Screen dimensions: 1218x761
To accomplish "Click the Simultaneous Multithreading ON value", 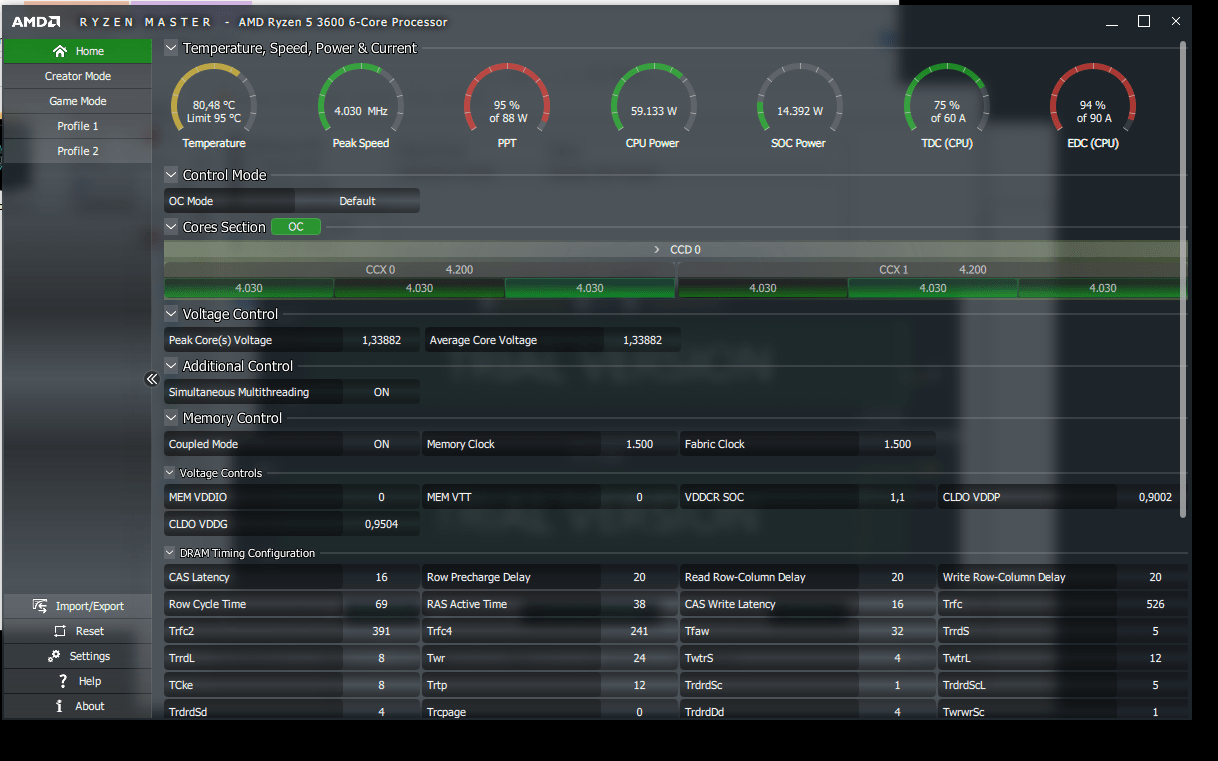I will coord(381,392).
